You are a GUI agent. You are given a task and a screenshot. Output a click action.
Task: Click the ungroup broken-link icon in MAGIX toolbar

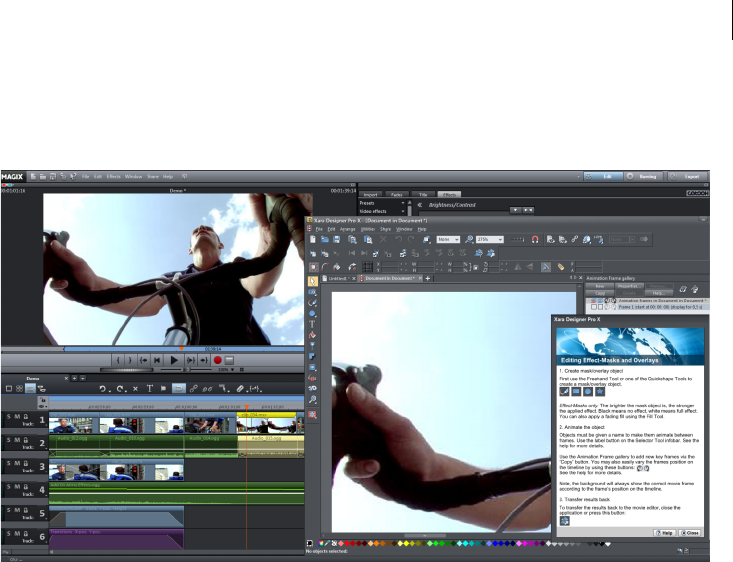click(x=208, y=389)
